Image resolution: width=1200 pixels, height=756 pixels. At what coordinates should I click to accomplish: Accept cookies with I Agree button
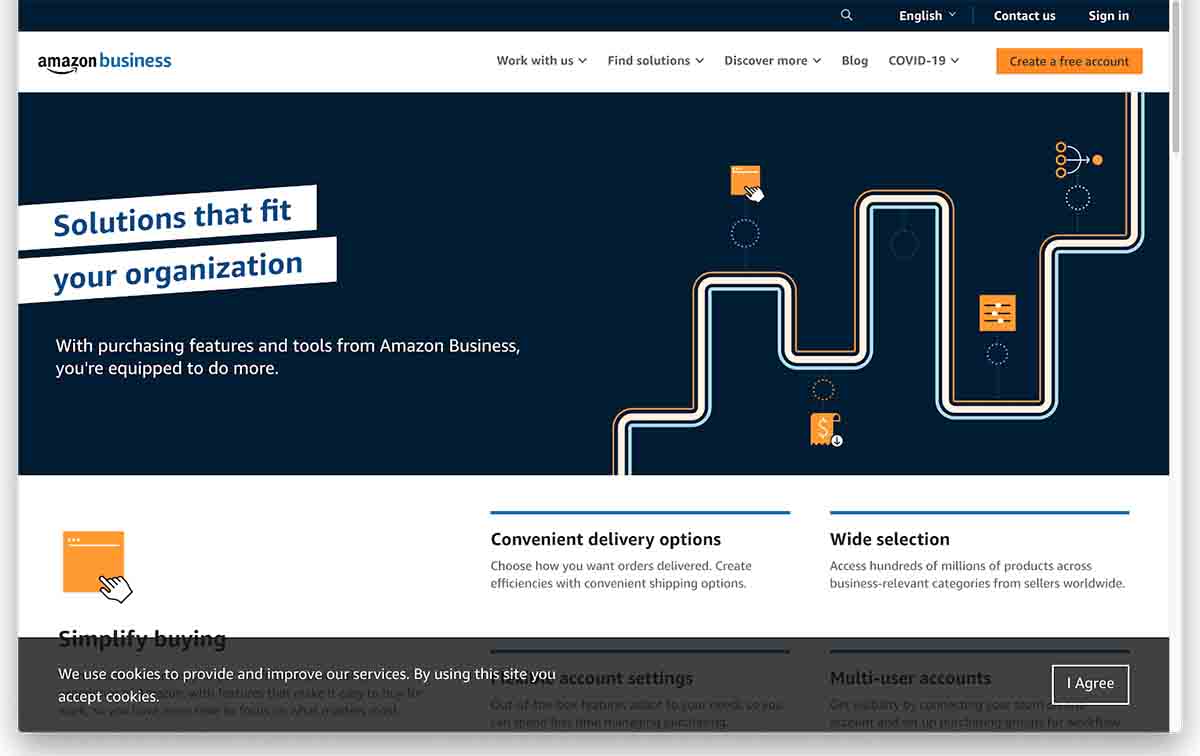(1090, 684)
